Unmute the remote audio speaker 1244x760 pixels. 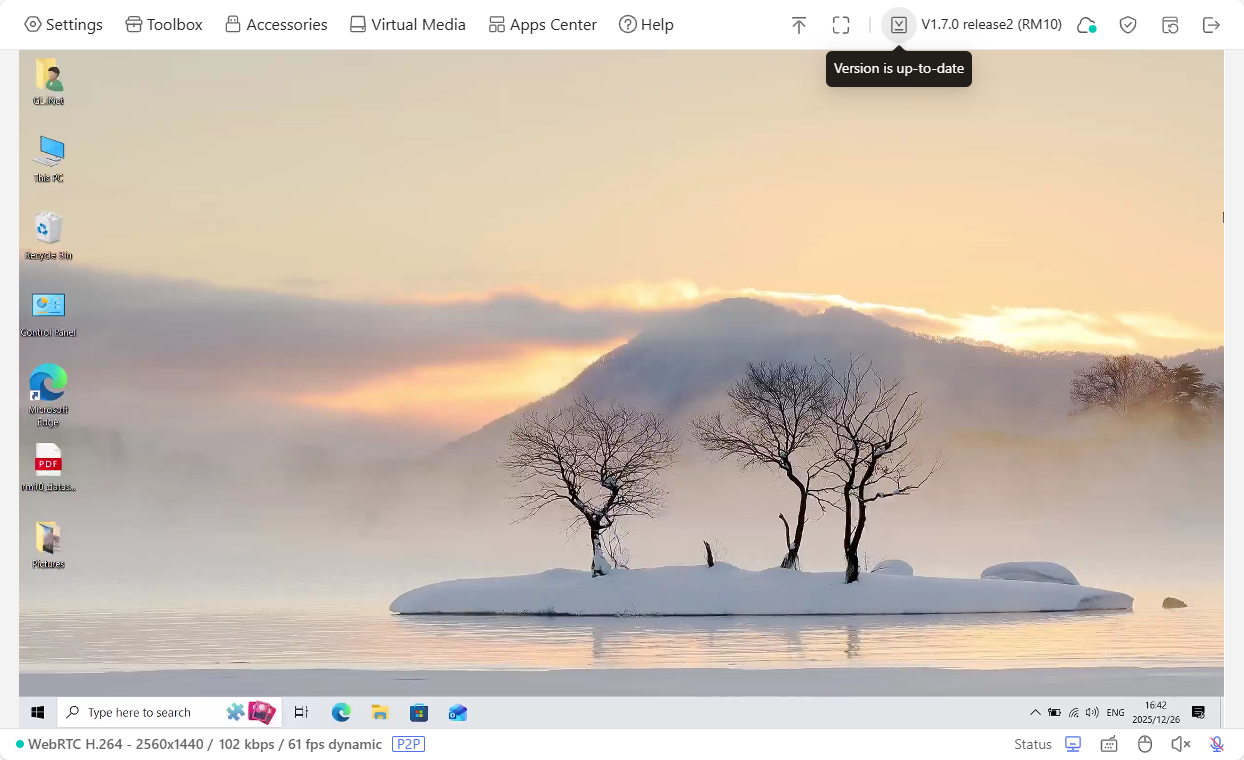pos(1181,744)
